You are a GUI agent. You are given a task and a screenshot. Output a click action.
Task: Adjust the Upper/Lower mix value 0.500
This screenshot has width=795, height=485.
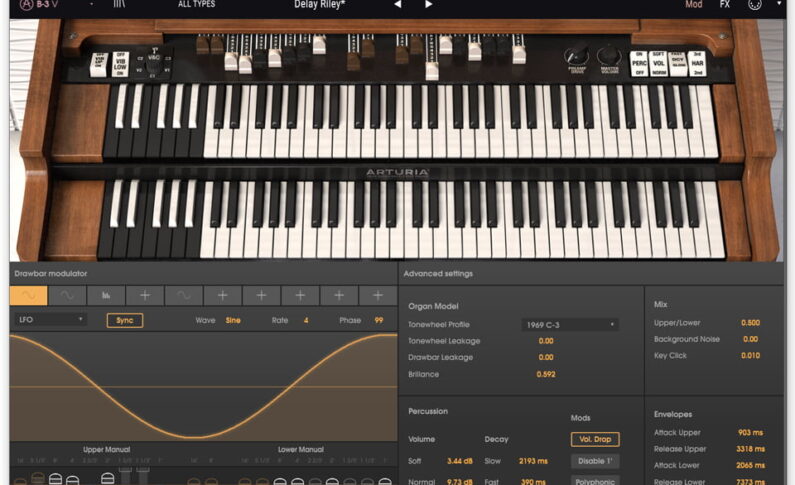(750, 323)
